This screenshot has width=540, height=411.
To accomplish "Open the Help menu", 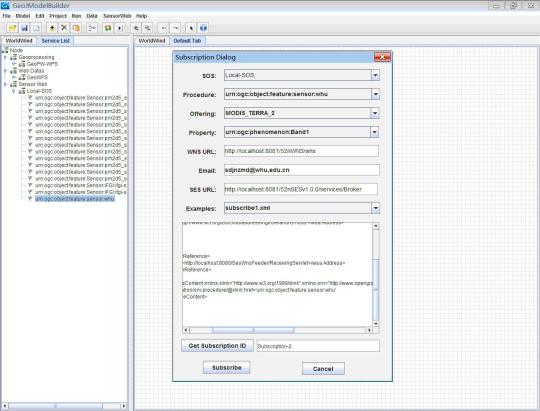I will (141, 16).
